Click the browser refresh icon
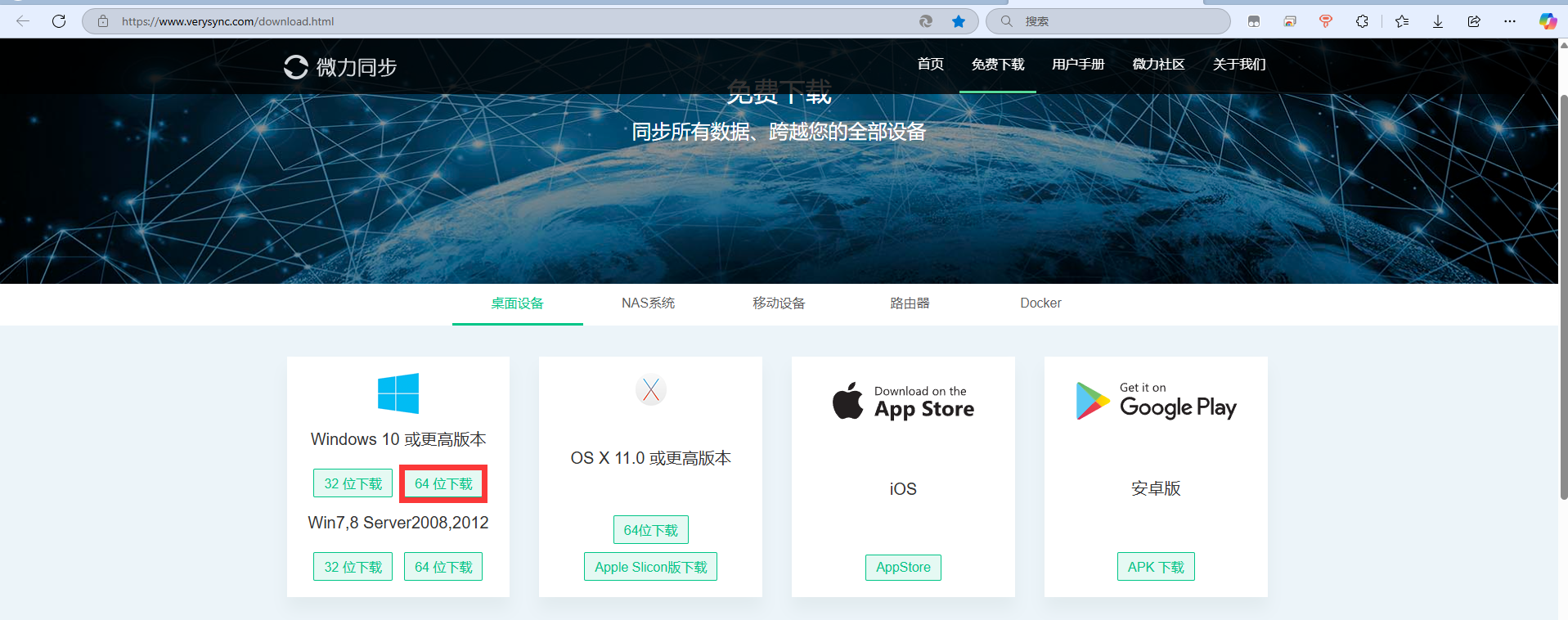The image size is (1568, 620). click(x=59, y=21)
